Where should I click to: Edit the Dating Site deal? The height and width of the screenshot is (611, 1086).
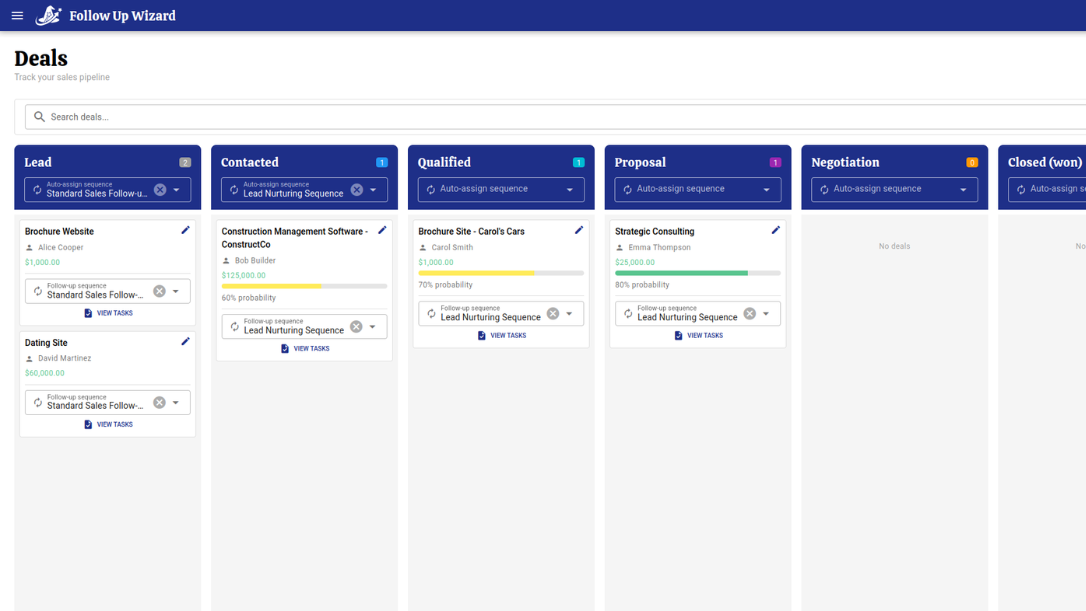pos(185,342)
